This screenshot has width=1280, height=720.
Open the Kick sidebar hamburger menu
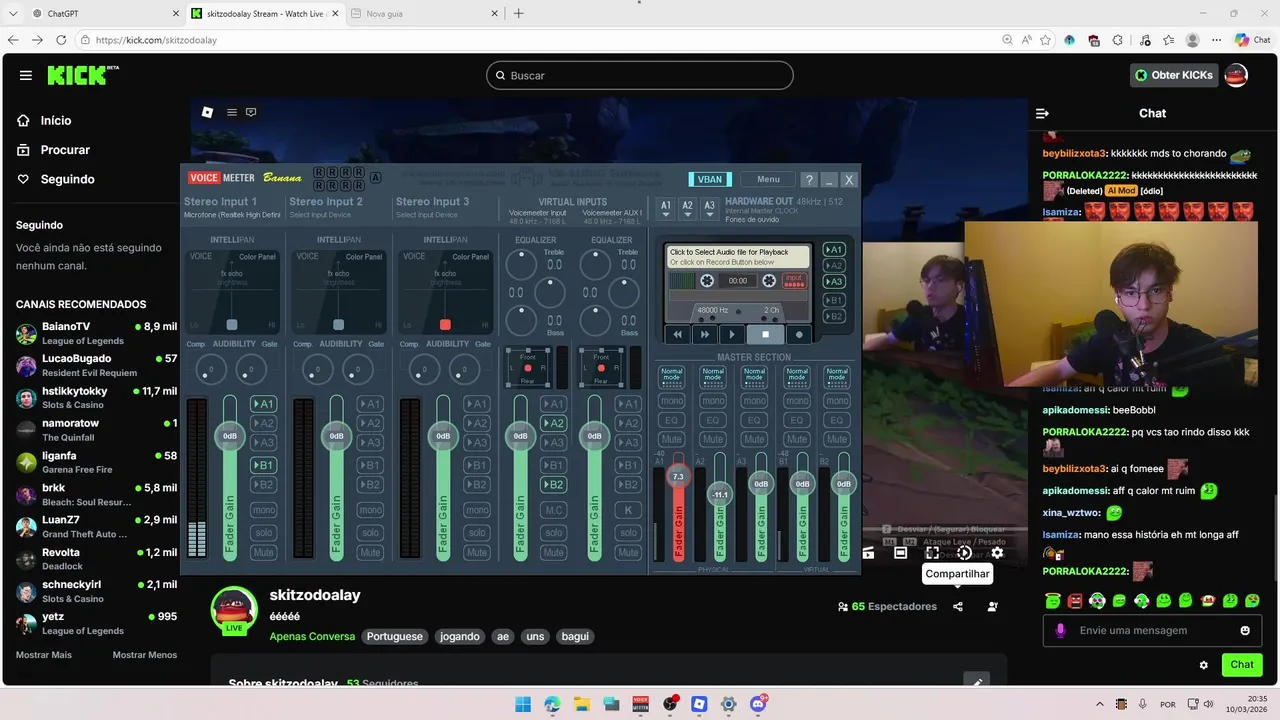(26, 75)
